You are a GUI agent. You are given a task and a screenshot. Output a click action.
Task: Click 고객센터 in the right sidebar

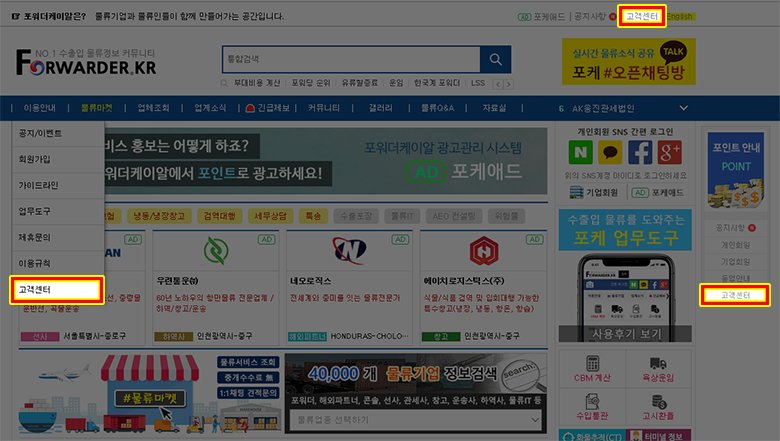click(735, 295)
